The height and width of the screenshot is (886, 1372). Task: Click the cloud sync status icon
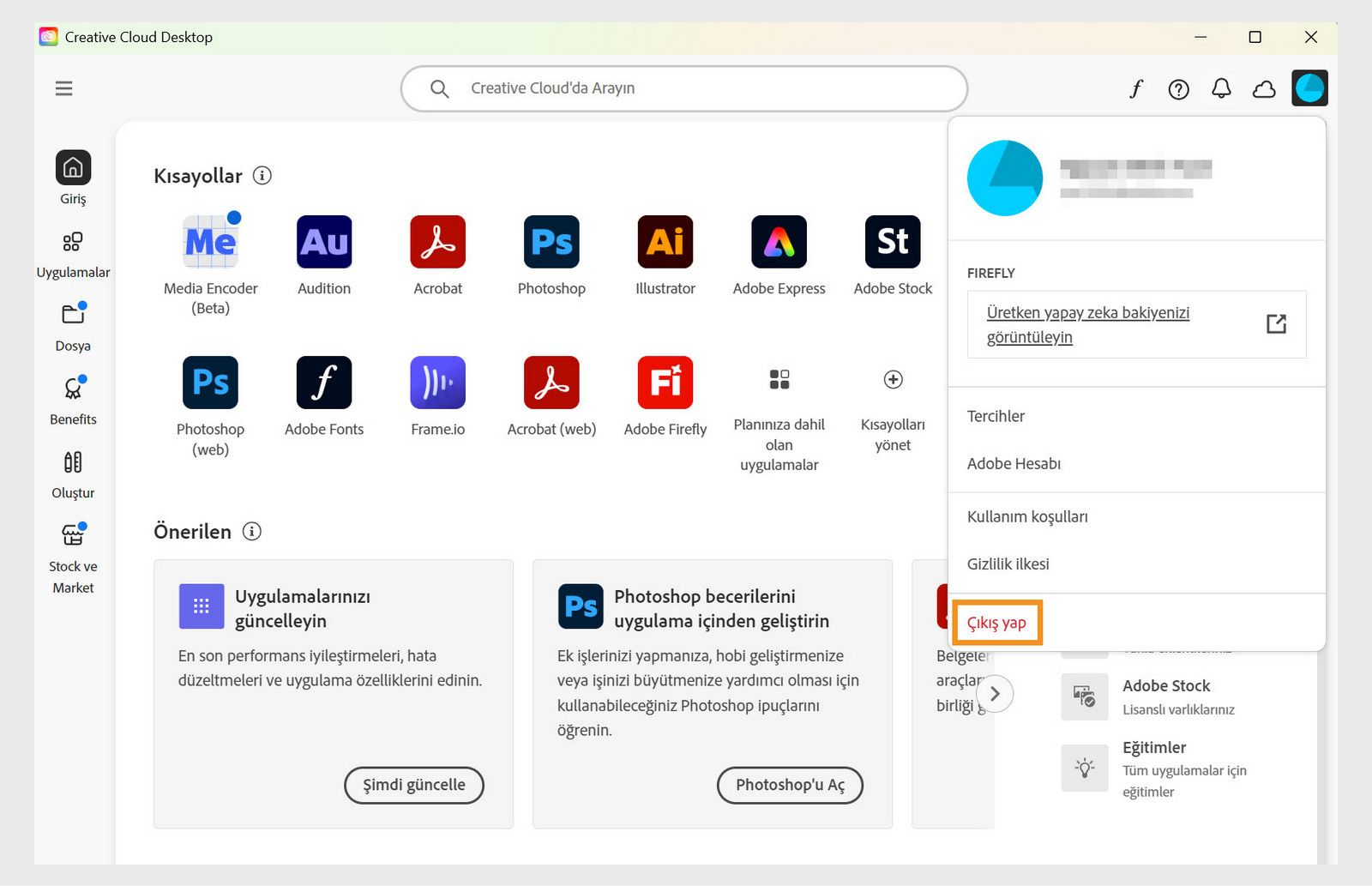click(1265, 88)
